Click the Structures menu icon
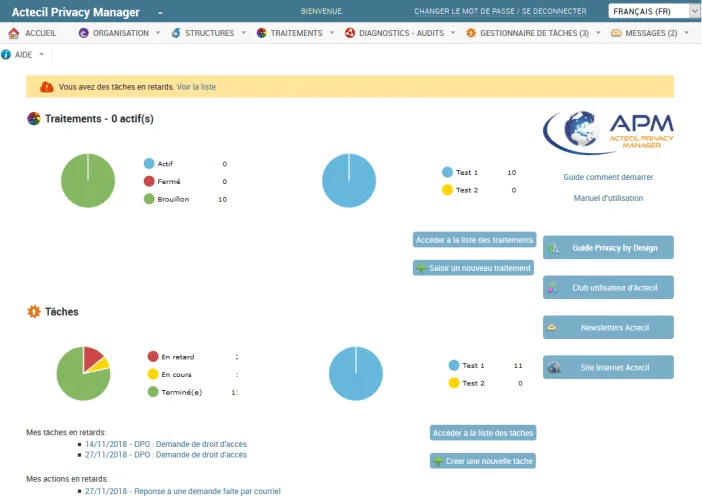The height and width of the screenshot is (500, 702). (x=176, y=33)
